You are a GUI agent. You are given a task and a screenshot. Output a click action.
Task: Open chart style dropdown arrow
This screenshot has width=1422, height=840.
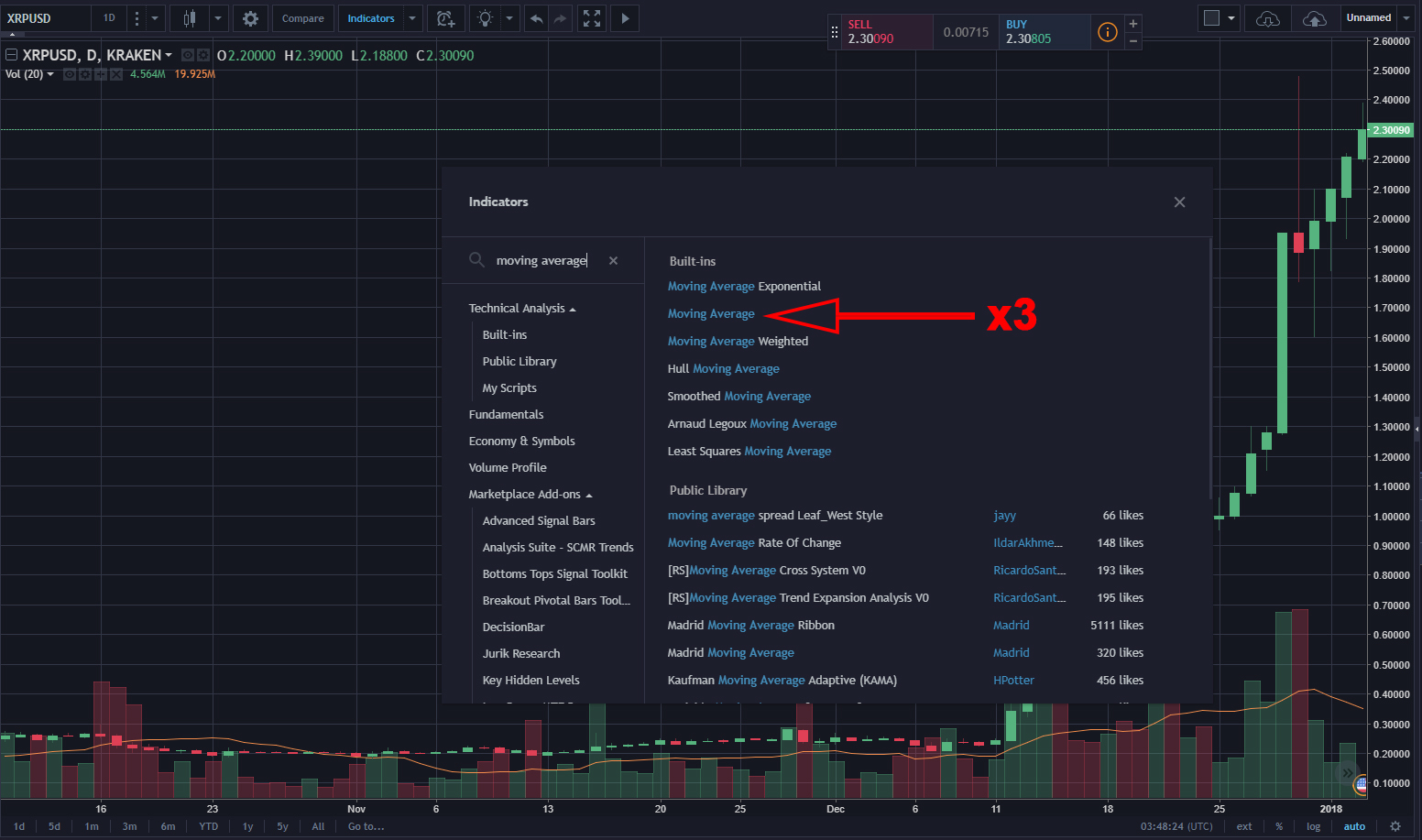coord(218,18)
